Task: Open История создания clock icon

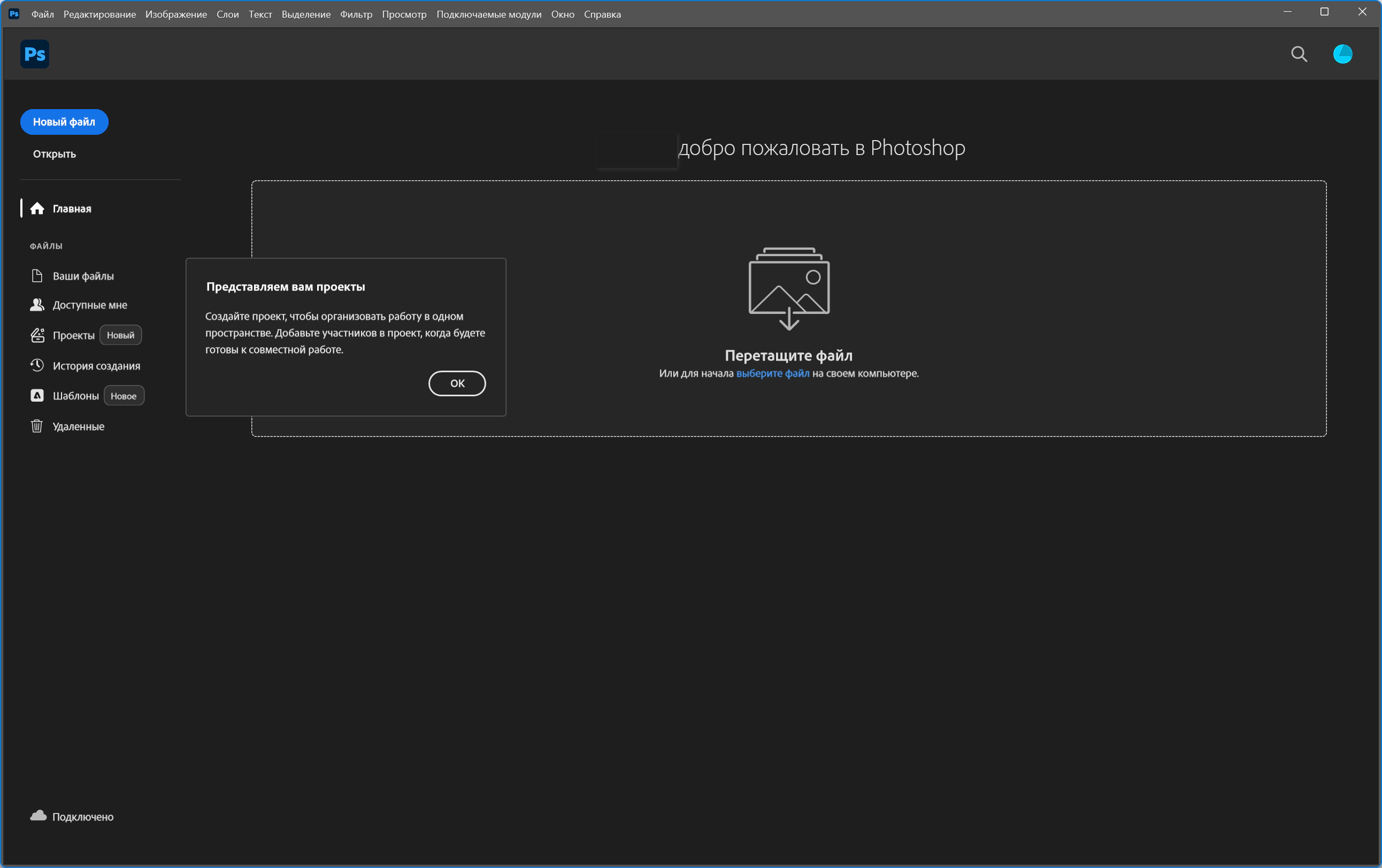Action: [x=37, y=366]
